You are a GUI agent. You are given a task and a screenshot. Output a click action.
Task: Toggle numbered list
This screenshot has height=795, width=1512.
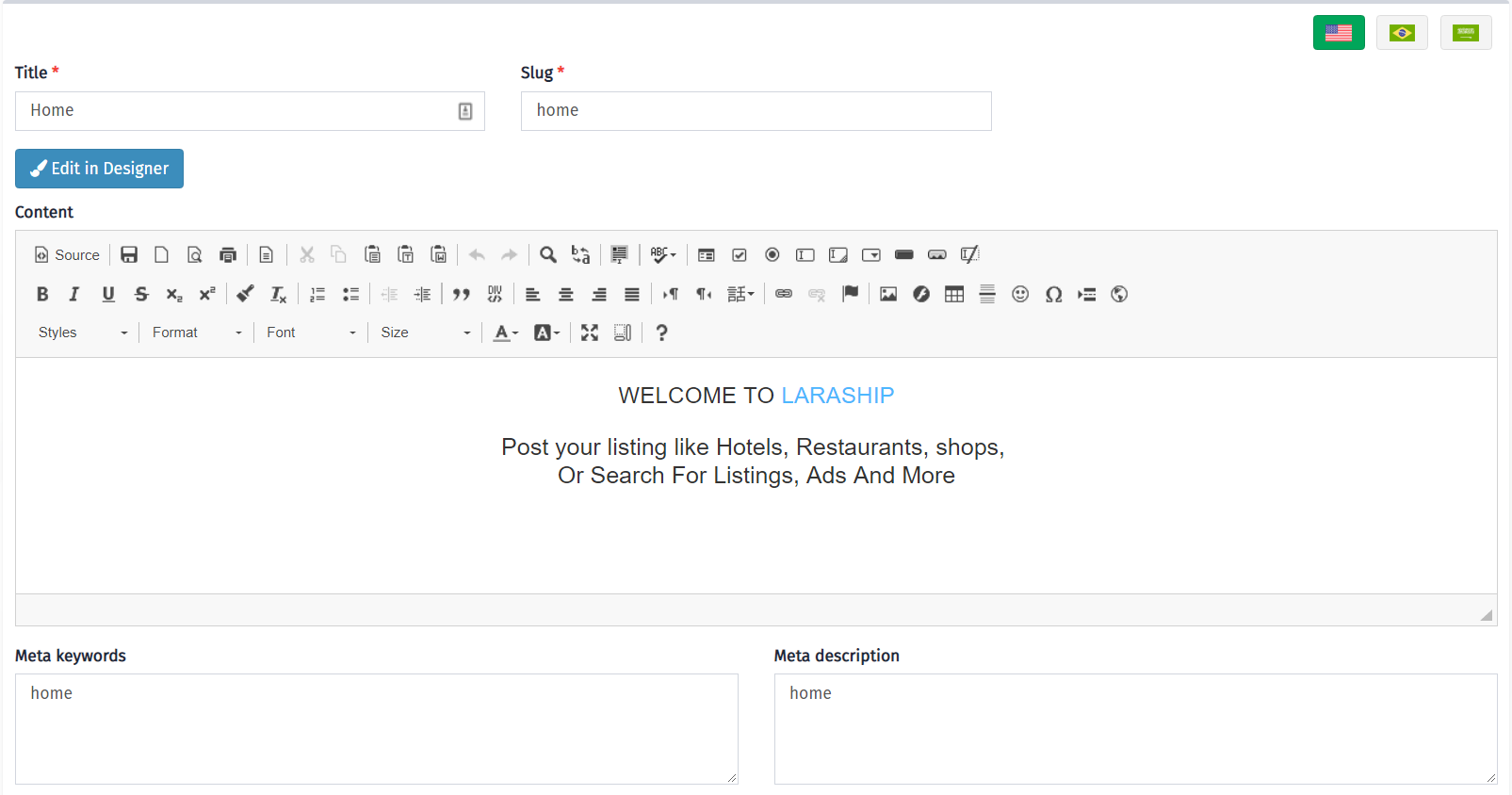tap(317, 295)
